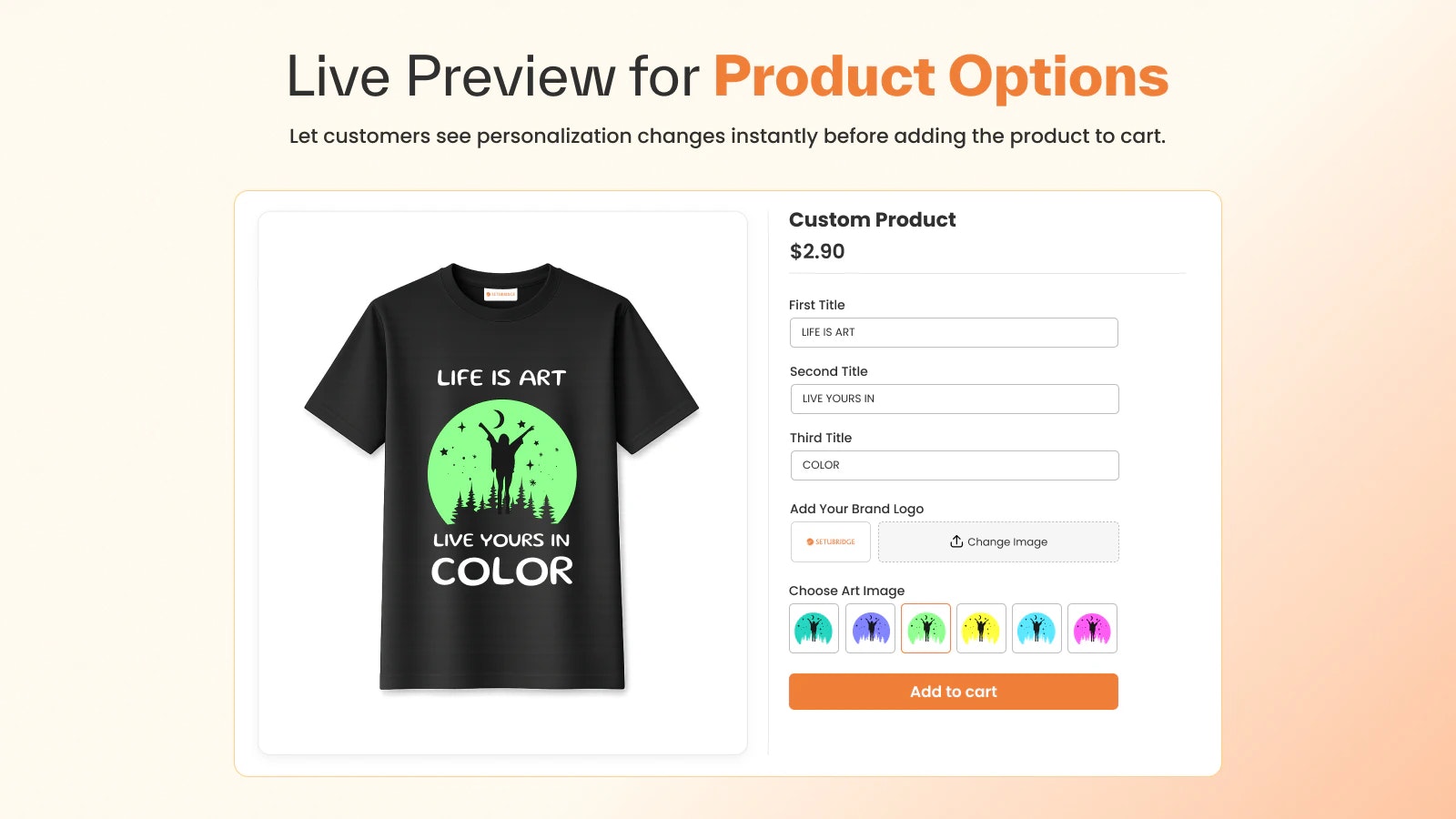
Task: Select the magenta art image swatch
Action: pyautogui.click(x=1092, y=628)
